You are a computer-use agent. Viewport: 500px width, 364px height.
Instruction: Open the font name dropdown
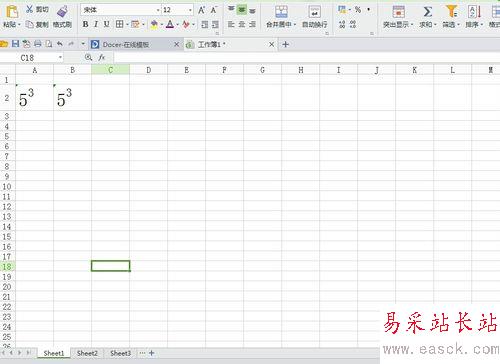point(158,10)
